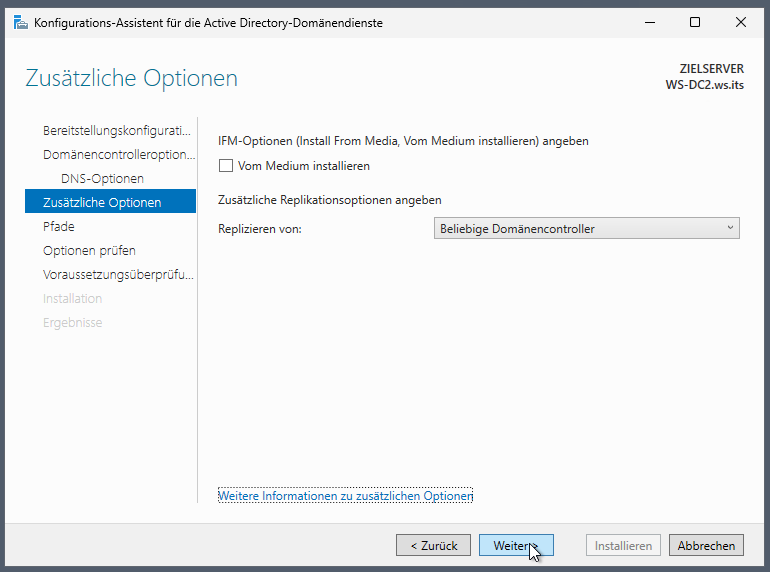Viewport: 770px width, 572px height.
Task: Click the Zurück button
Action: click(x=433, y=545)
